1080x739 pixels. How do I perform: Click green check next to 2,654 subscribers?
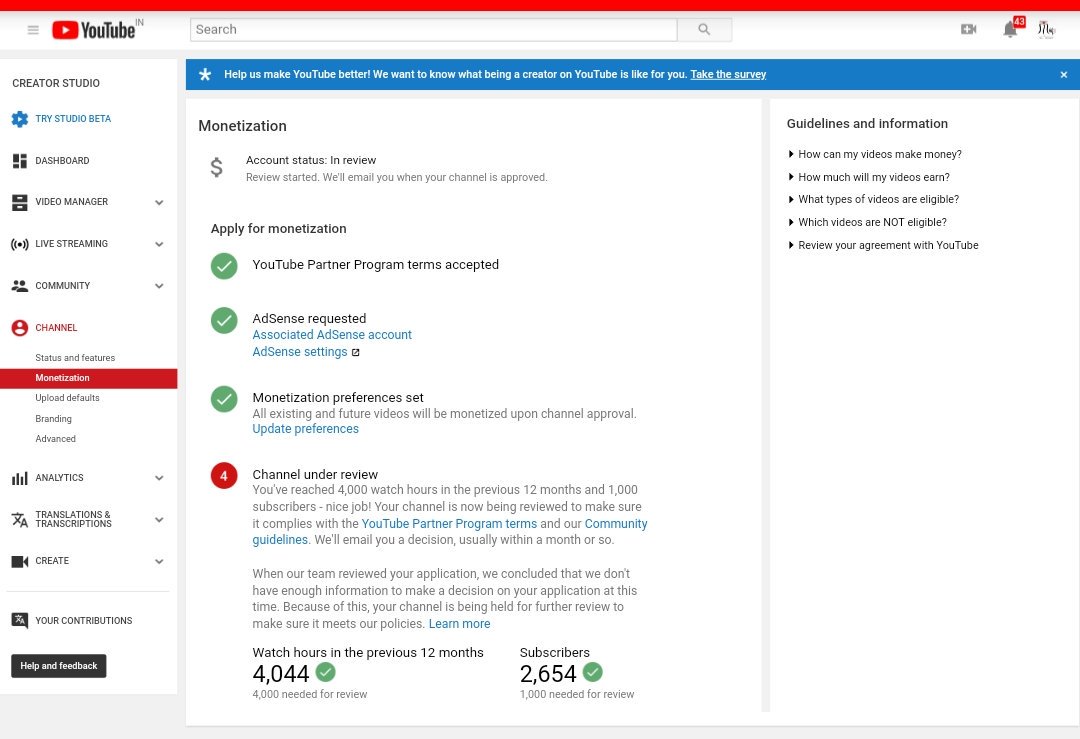click(x=592, y=672)
